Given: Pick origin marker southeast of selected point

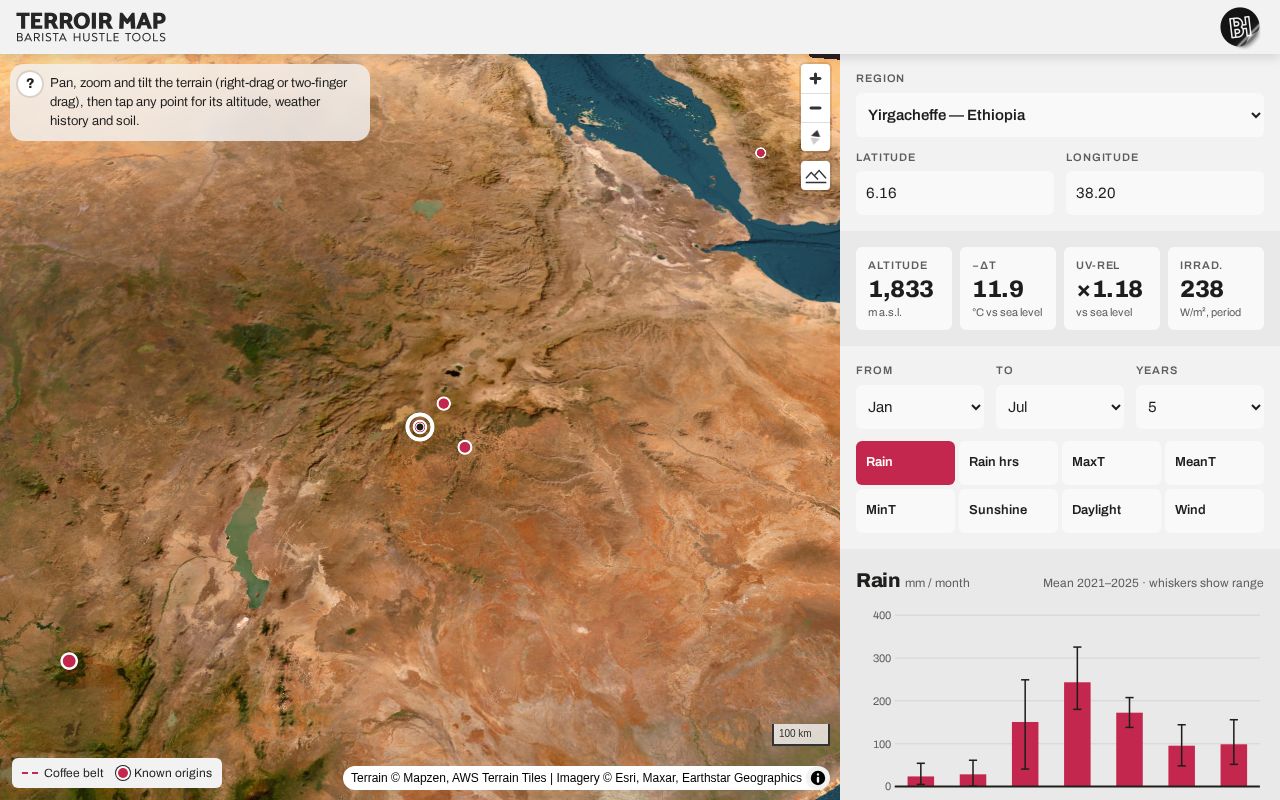Looking at the screenshot, I should pos(465,447).
